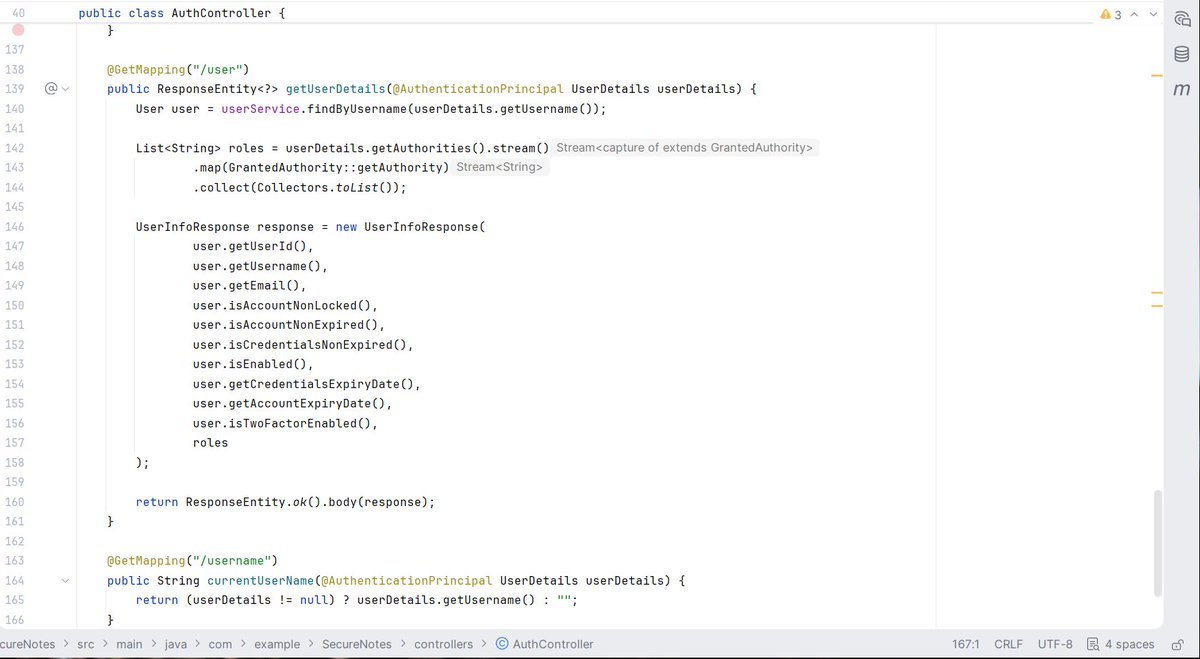This screenshot has height=659, width=1200.
Task: Toggle the breakpoint dot in the gutter
Action: [x=19, y=31]
